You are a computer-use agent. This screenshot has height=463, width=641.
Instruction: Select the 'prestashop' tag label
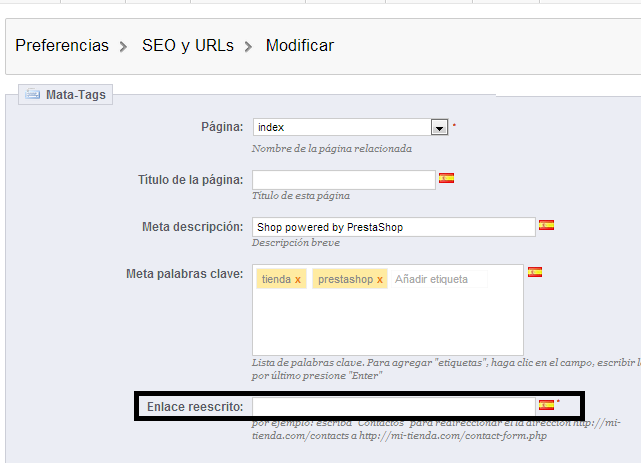coord(345,280)
